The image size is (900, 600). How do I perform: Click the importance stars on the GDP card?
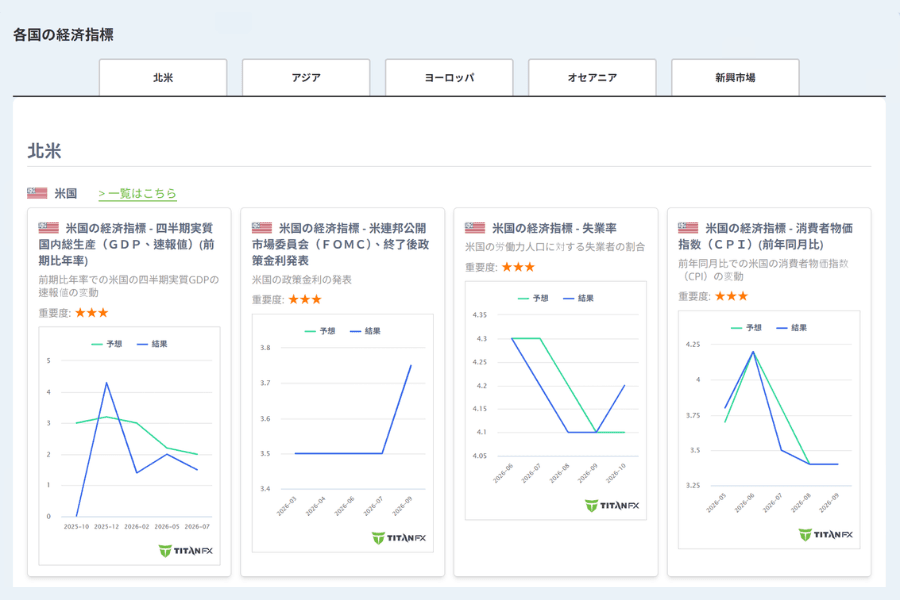click(92, 313)
